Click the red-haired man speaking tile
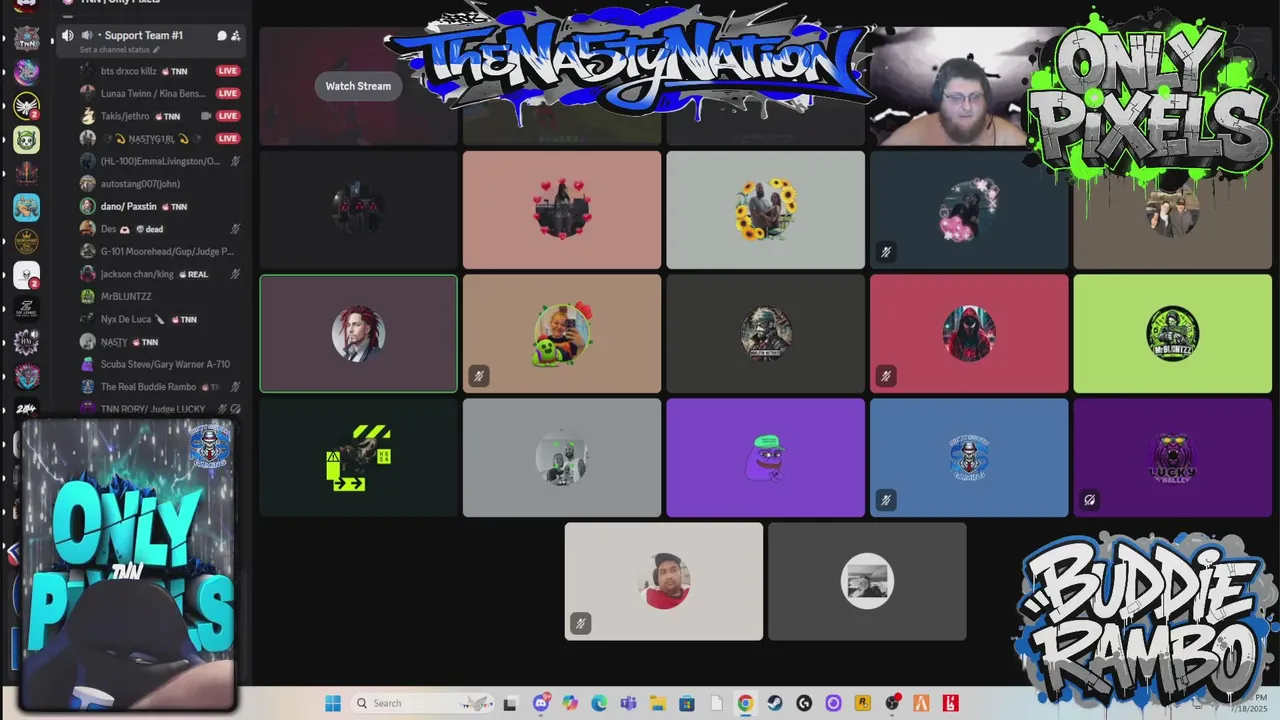This screenshot has width=1280, height=720. coord(358,334)
